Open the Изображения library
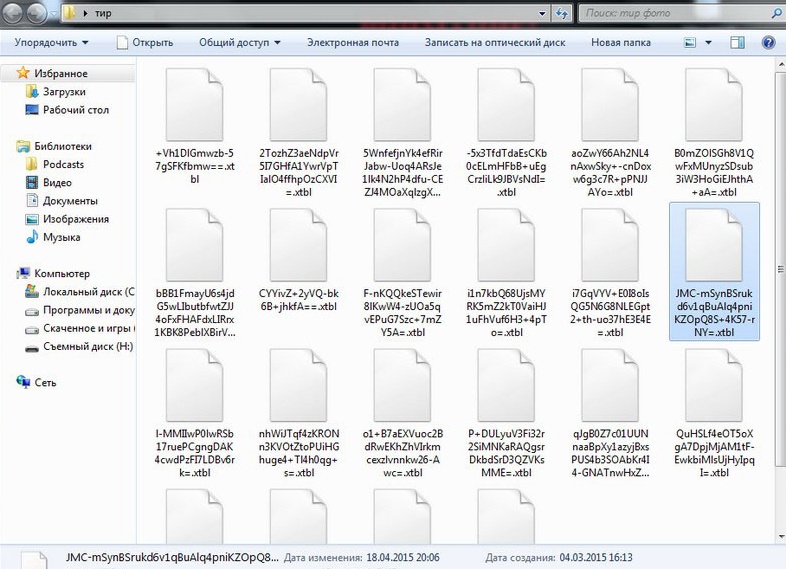The width and height of the screenshot is (786, 569). 75,219
